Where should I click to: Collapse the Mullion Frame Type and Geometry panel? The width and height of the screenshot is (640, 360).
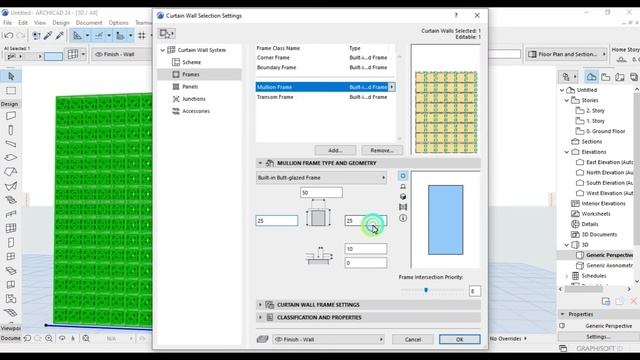tap(260, 163)
